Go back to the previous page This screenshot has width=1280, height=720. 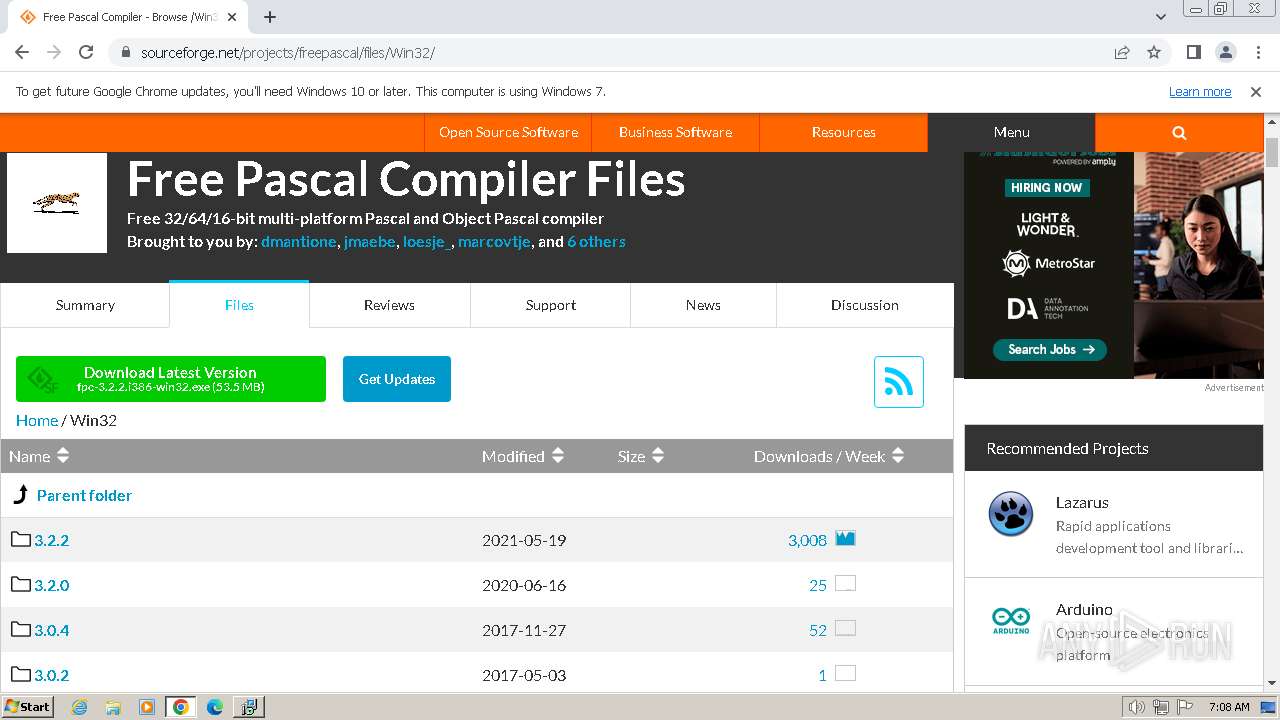22,52
